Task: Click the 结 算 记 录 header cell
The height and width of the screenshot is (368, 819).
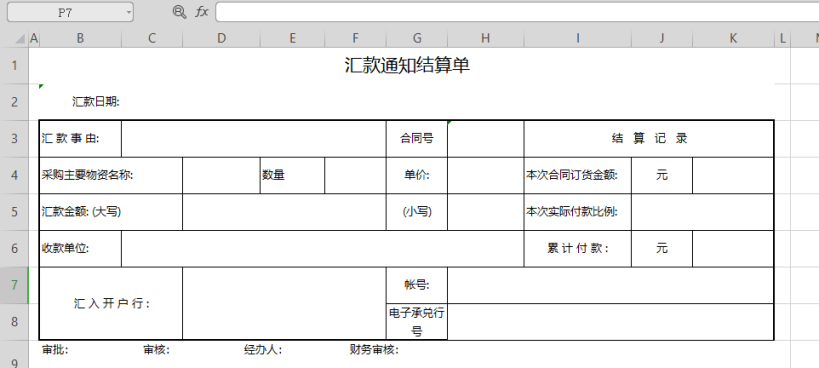Action: pyautogui.click(x=649, y=138)
